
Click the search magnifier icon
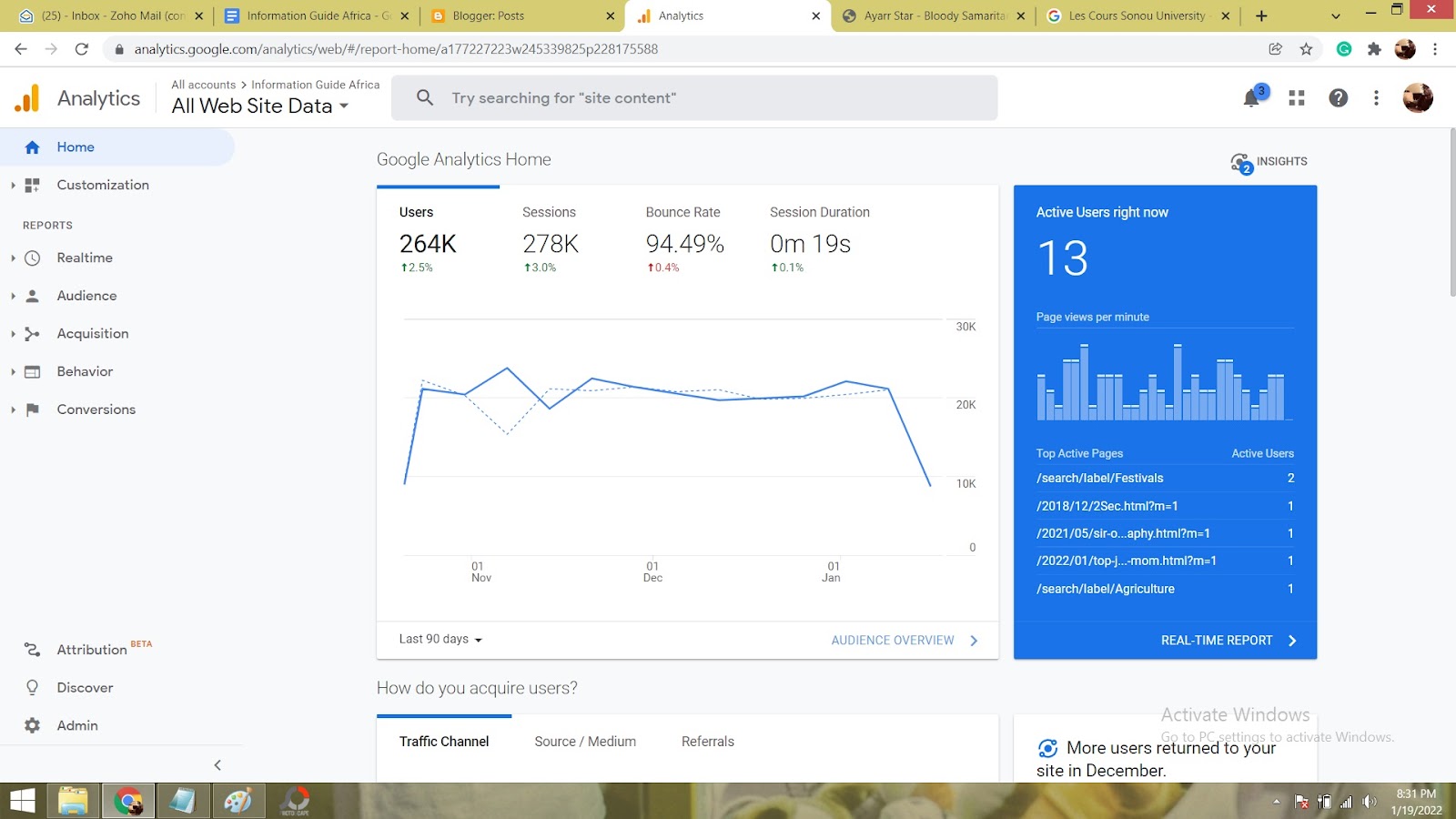[x=425, y=97]
